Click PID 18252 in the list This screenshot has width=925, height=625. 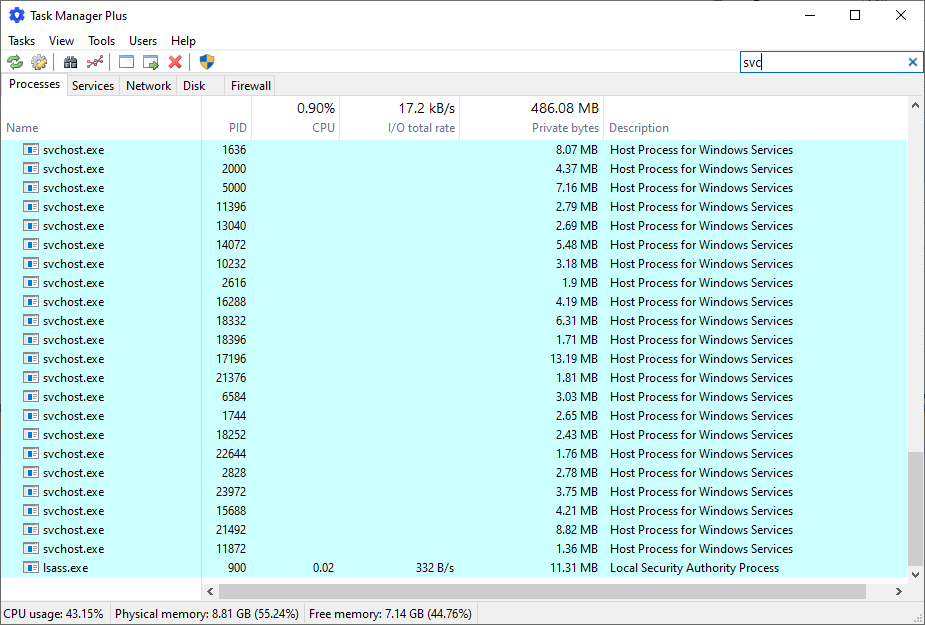click(x=231, y=435)
